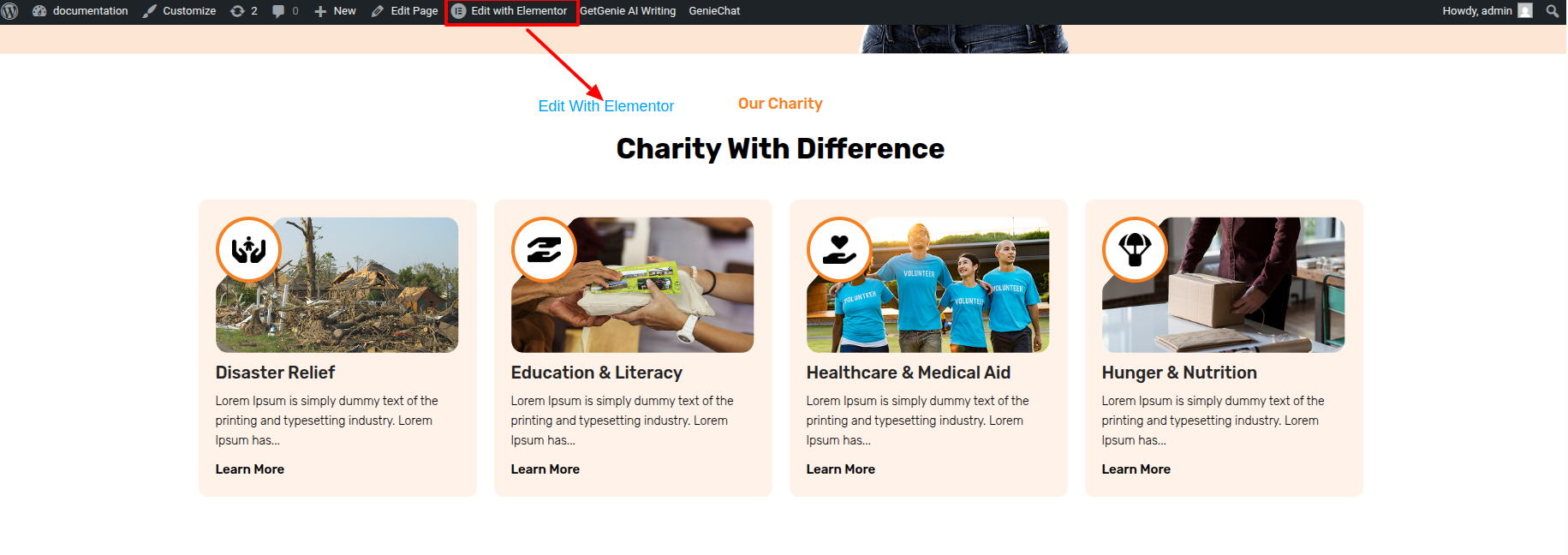Click Edit Page in admin bar

404,11
